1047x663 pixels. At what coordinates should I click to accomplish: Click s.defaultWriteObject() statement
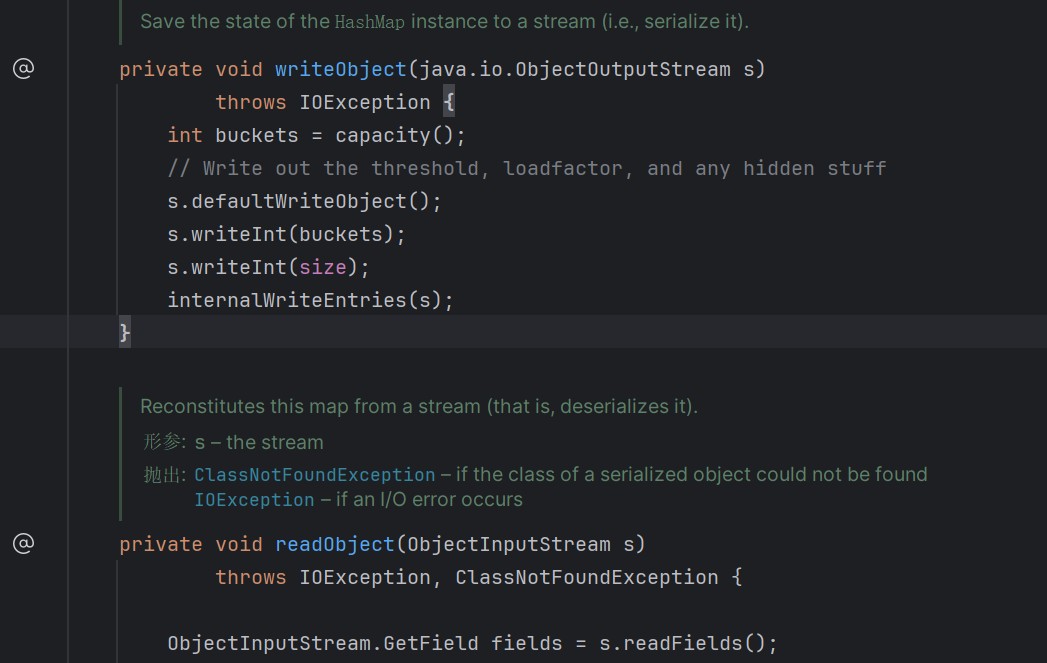[x=304, y=202]
